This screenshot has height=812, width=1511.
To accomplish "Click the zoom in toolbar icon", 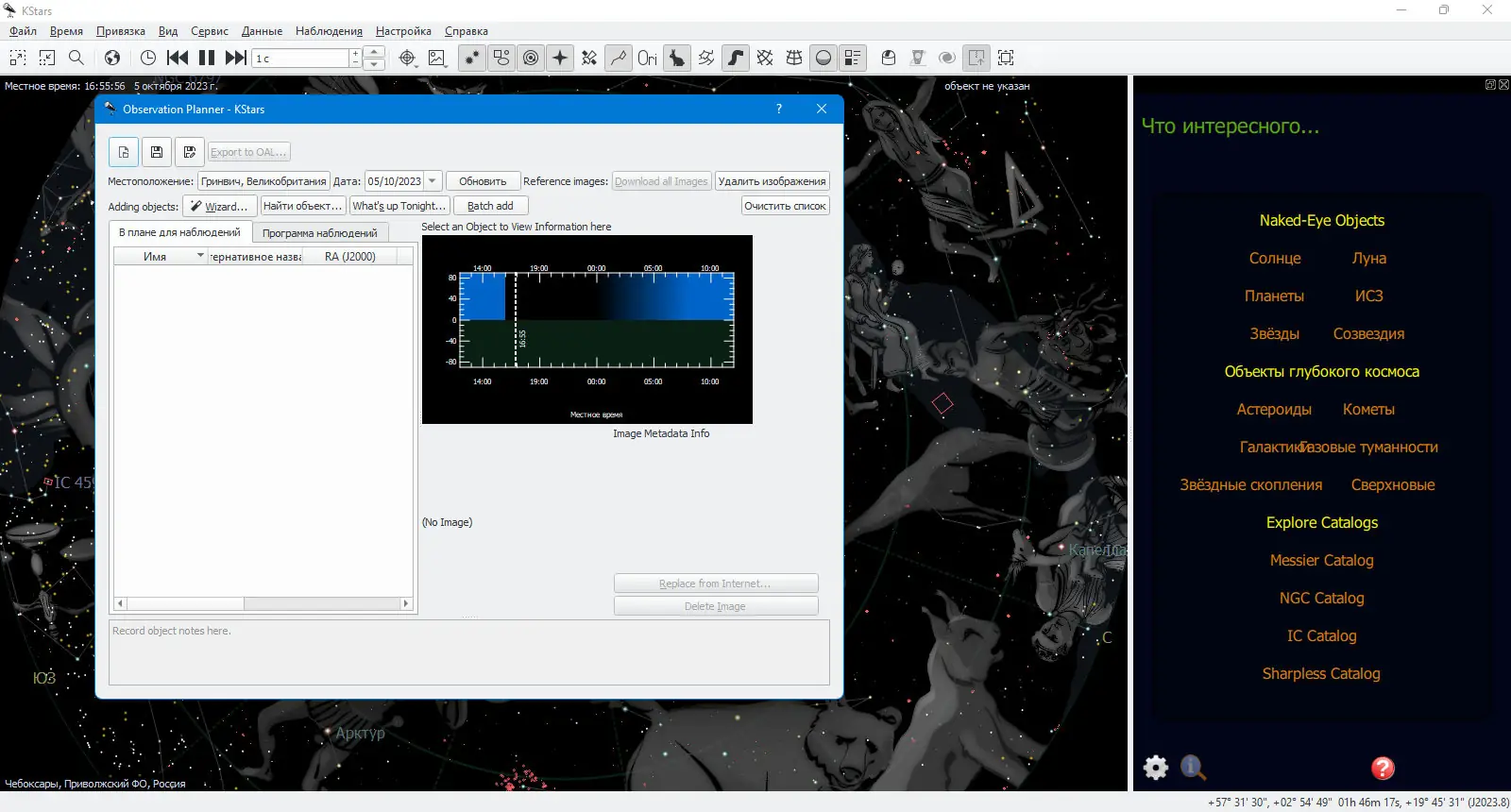I will (x=18, y=58).
